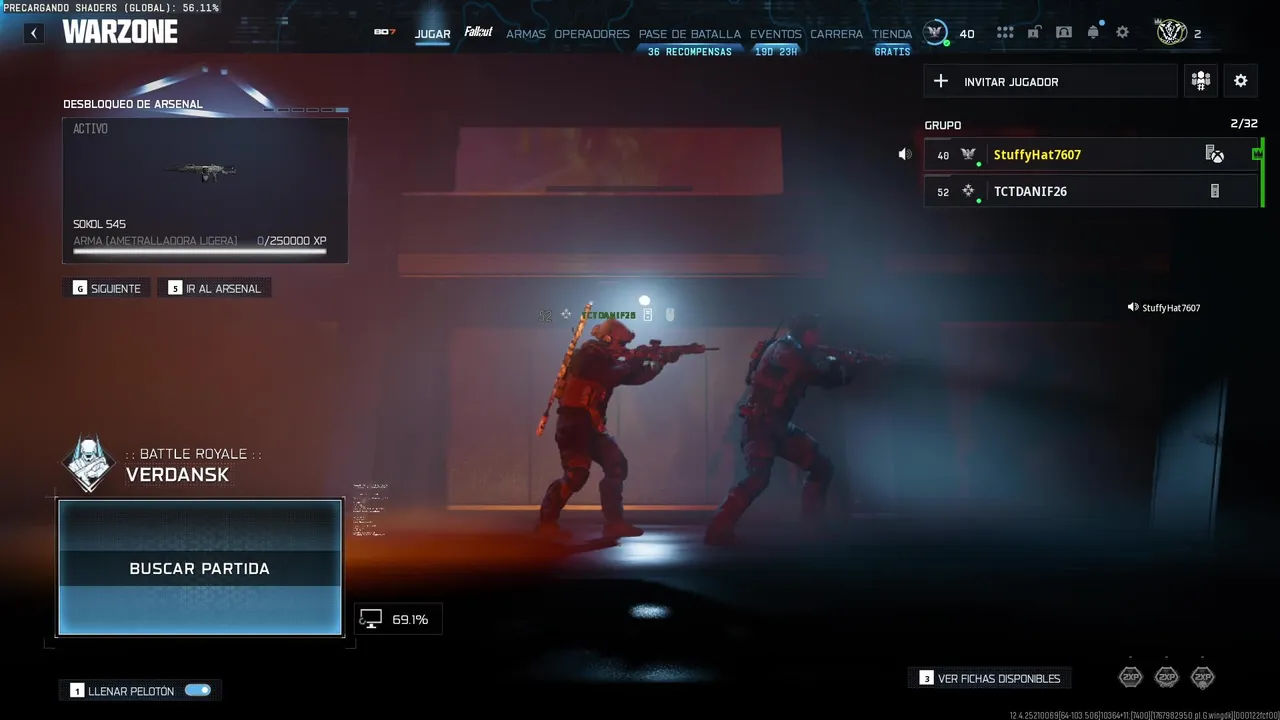Open the EVENTOS tab
Image resolution: width=1280 pixels, height=720 pixels.
[x=776, y=34]
